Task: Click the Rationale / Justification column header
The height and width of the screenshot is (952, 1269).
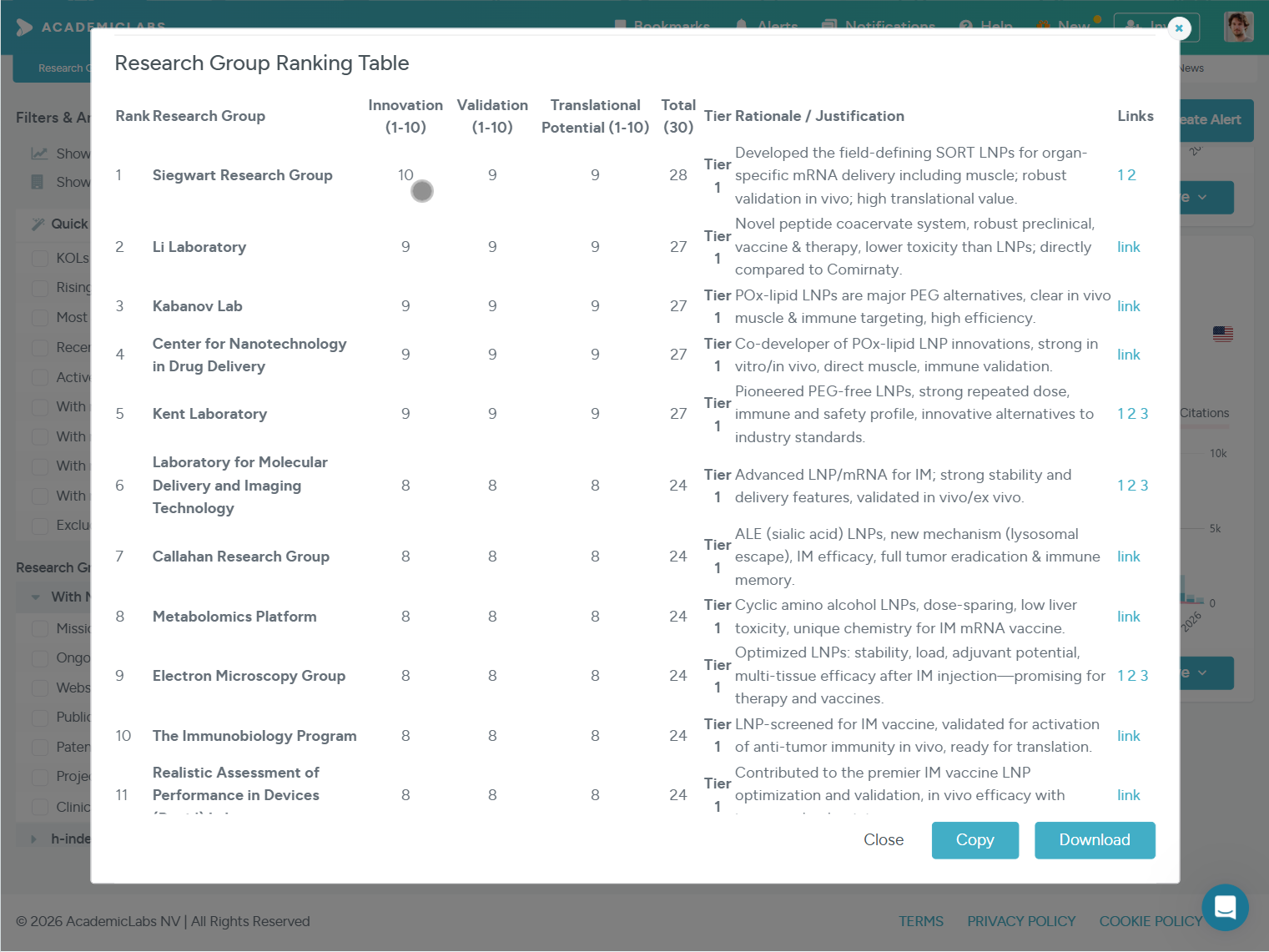Action: click(x=819, y=116)
